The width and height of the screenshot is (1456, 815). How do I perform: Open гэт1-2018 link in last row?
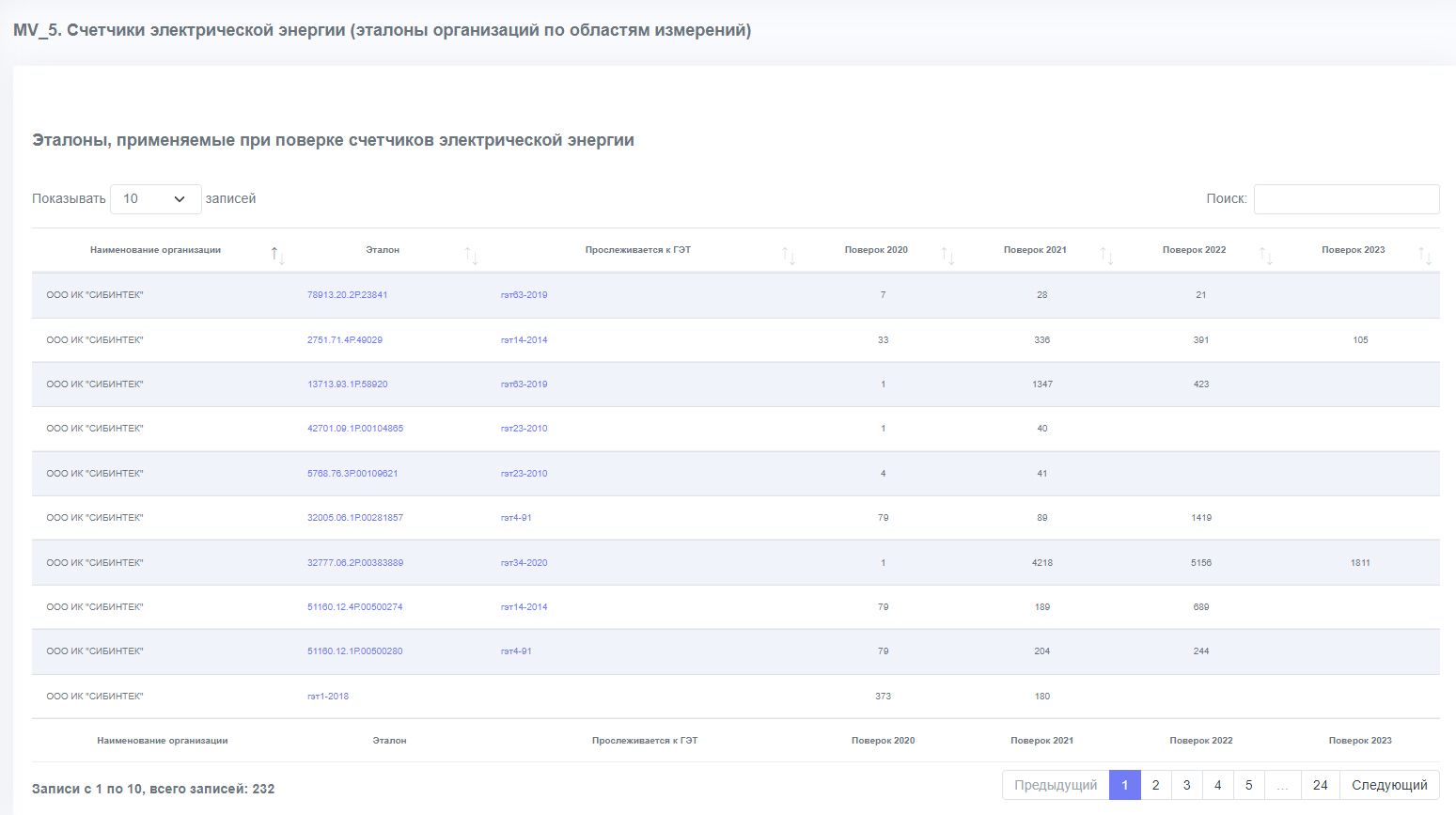(x=328, y=697)
